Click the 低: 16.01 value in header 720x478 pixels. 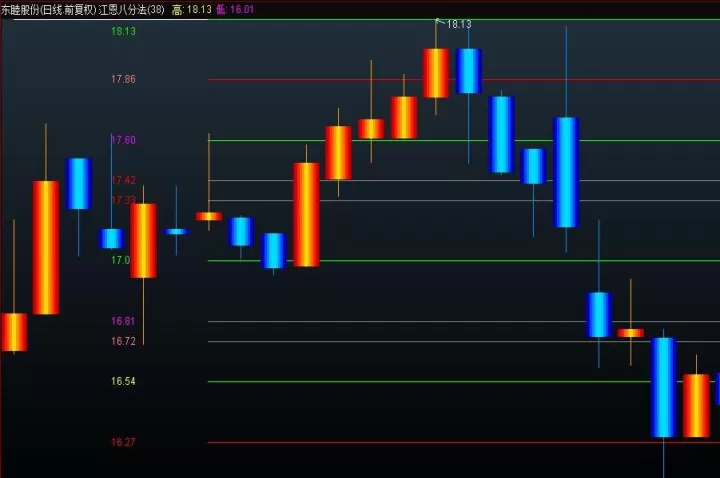pyautogui.click(x=235, y=10)
